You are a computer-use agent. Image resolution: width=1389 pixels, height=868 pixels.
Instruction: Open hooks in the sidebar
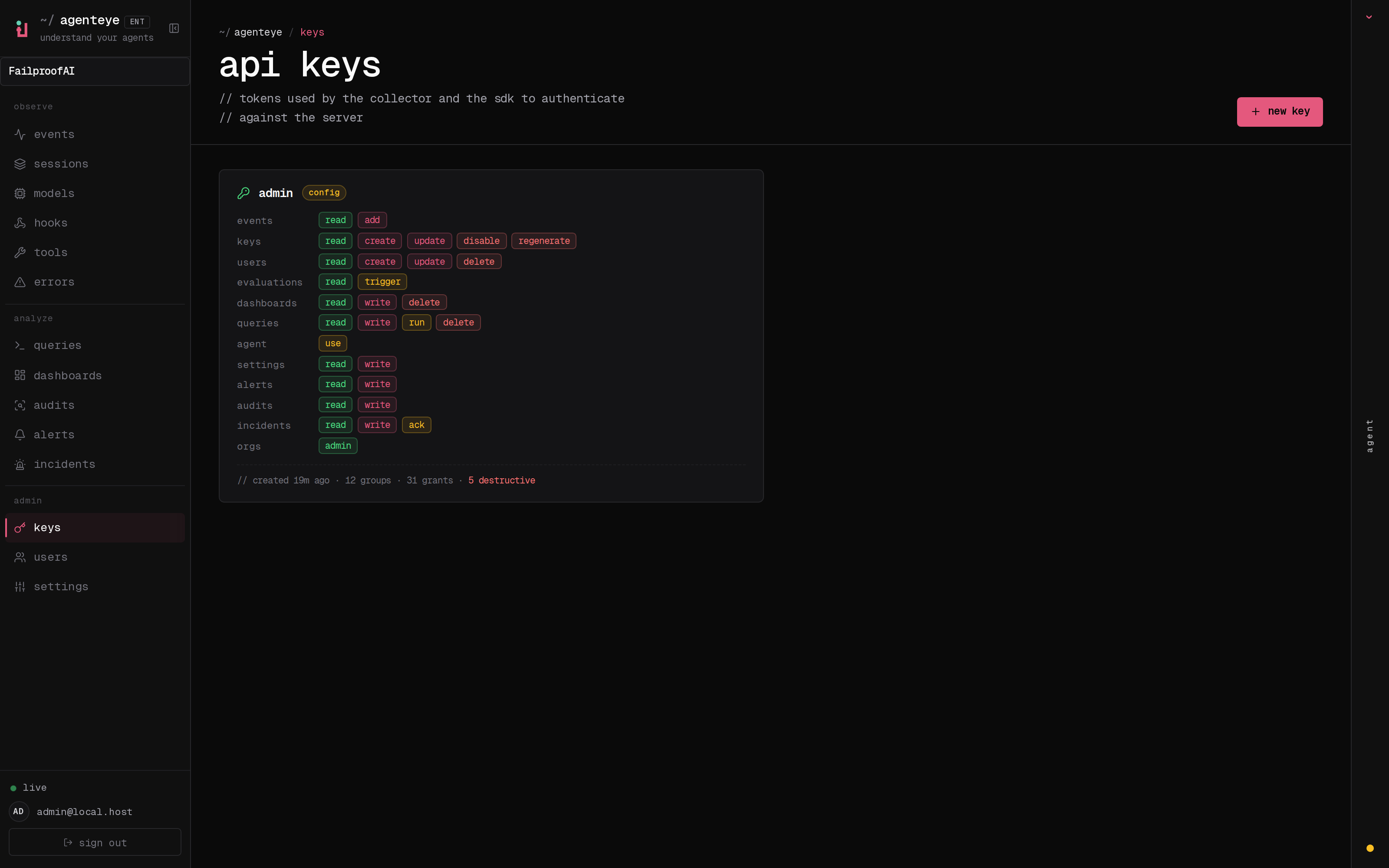point(95,223)
